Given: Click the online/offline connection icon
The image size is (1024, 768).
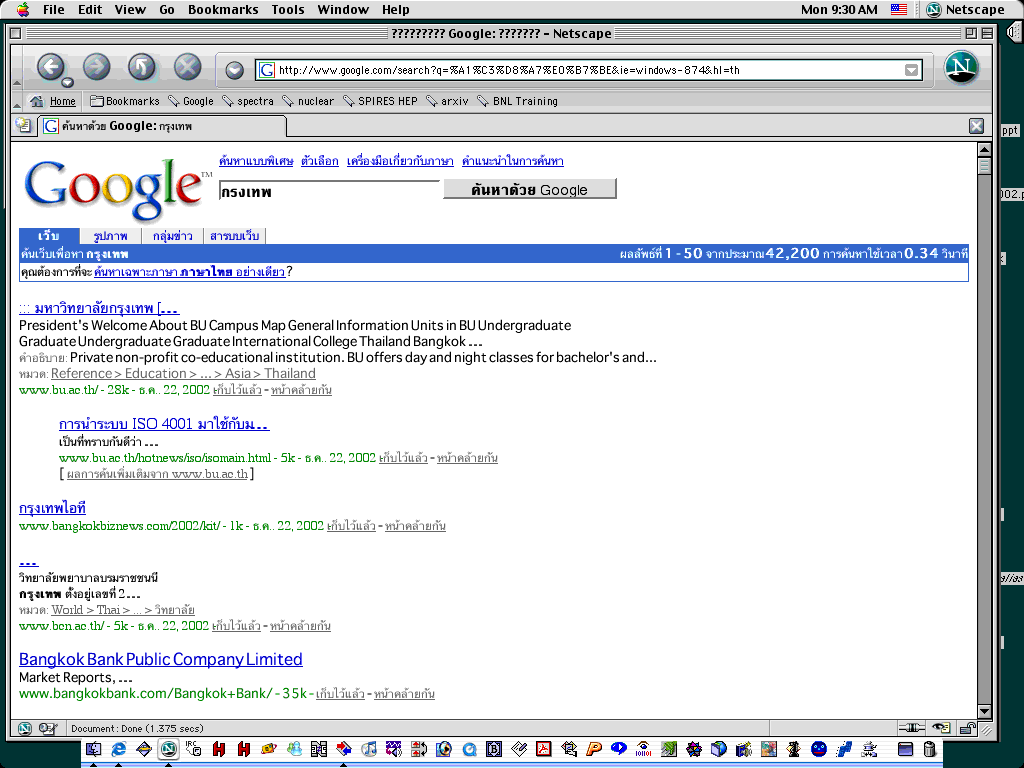Looking at the screenshot, I should pos(912,728).
